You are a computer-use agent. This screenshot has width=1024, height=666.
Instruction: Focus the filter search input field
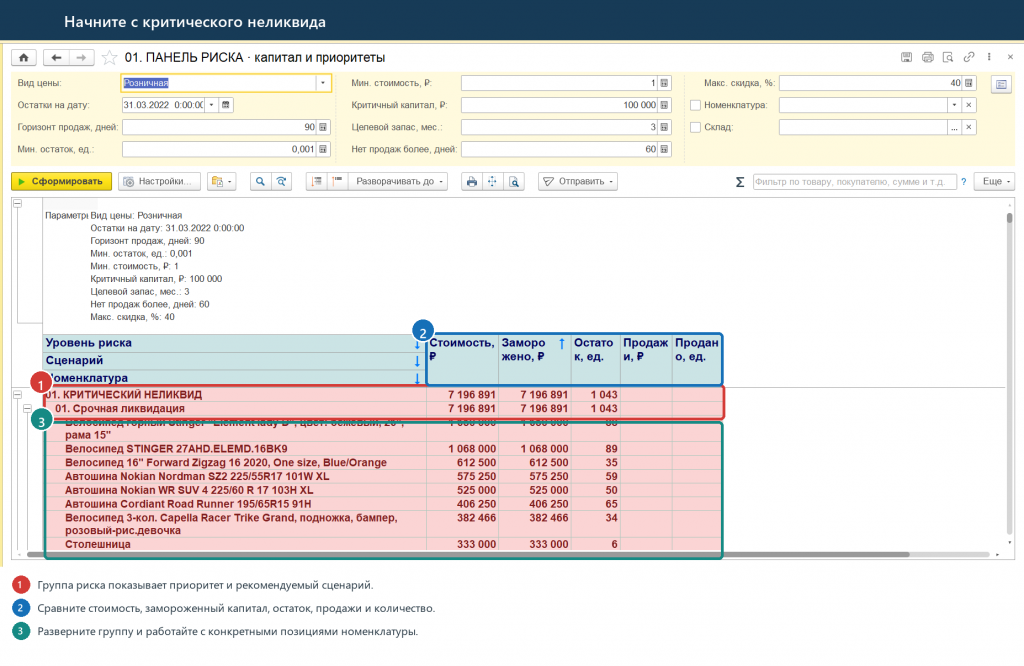(x=854, y=182)
